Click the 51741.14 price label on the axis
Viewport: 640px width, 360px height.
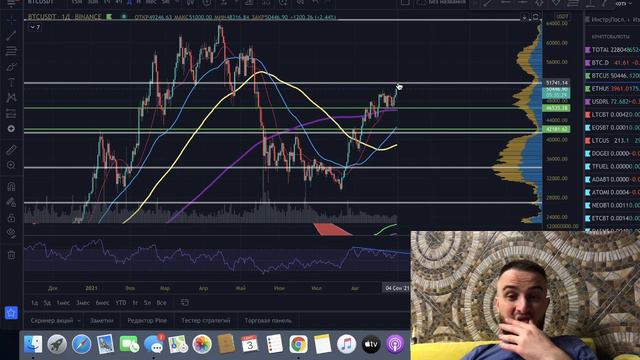(x=557, y=83)
